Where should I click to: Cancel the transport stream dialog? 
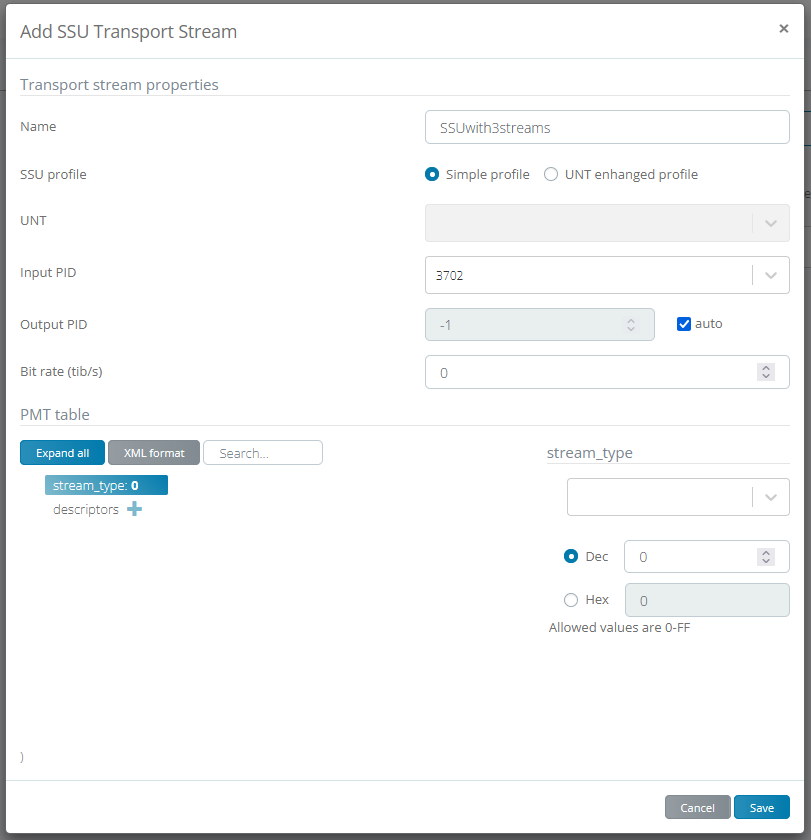pyautogui.click(x=697, y=808)
